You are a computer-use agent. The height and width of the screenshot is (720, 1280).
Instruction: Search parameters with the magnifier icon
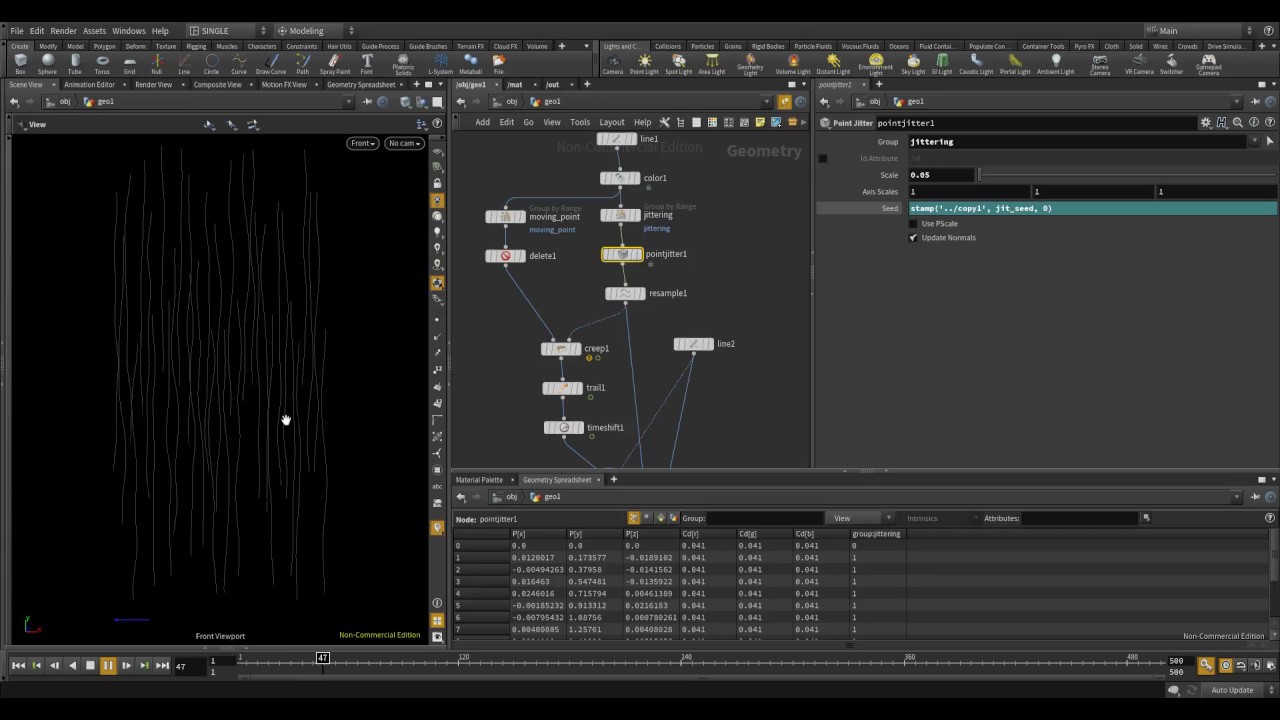pyautogui.click(x=1237, y=123)
